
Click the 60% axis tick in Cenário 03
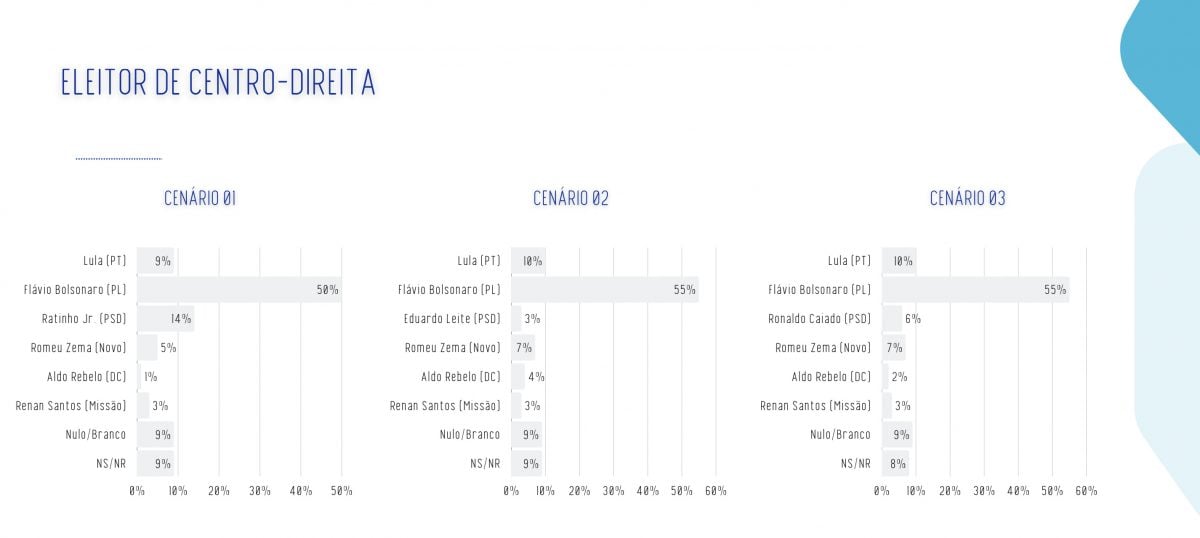1086,491
